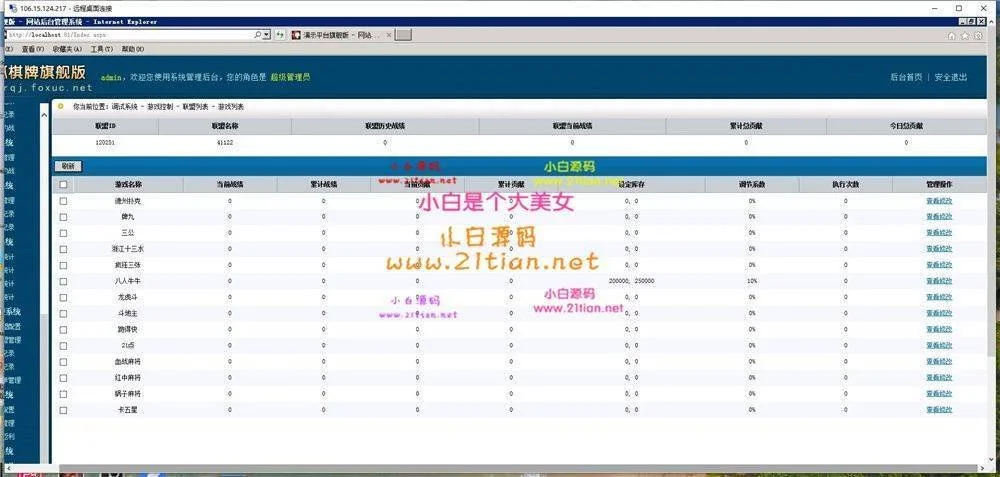Click the 安全退出 link
Screen dimensions: 1000x477
pos(951,77)
